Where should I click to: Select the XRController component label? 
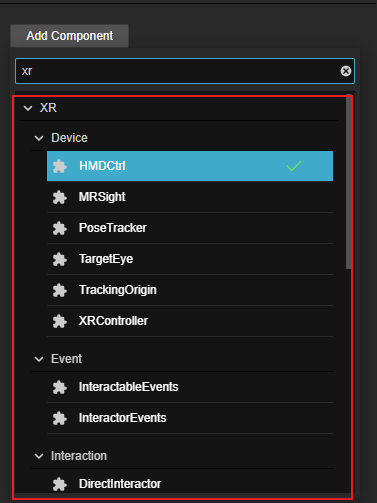point(113,321)
